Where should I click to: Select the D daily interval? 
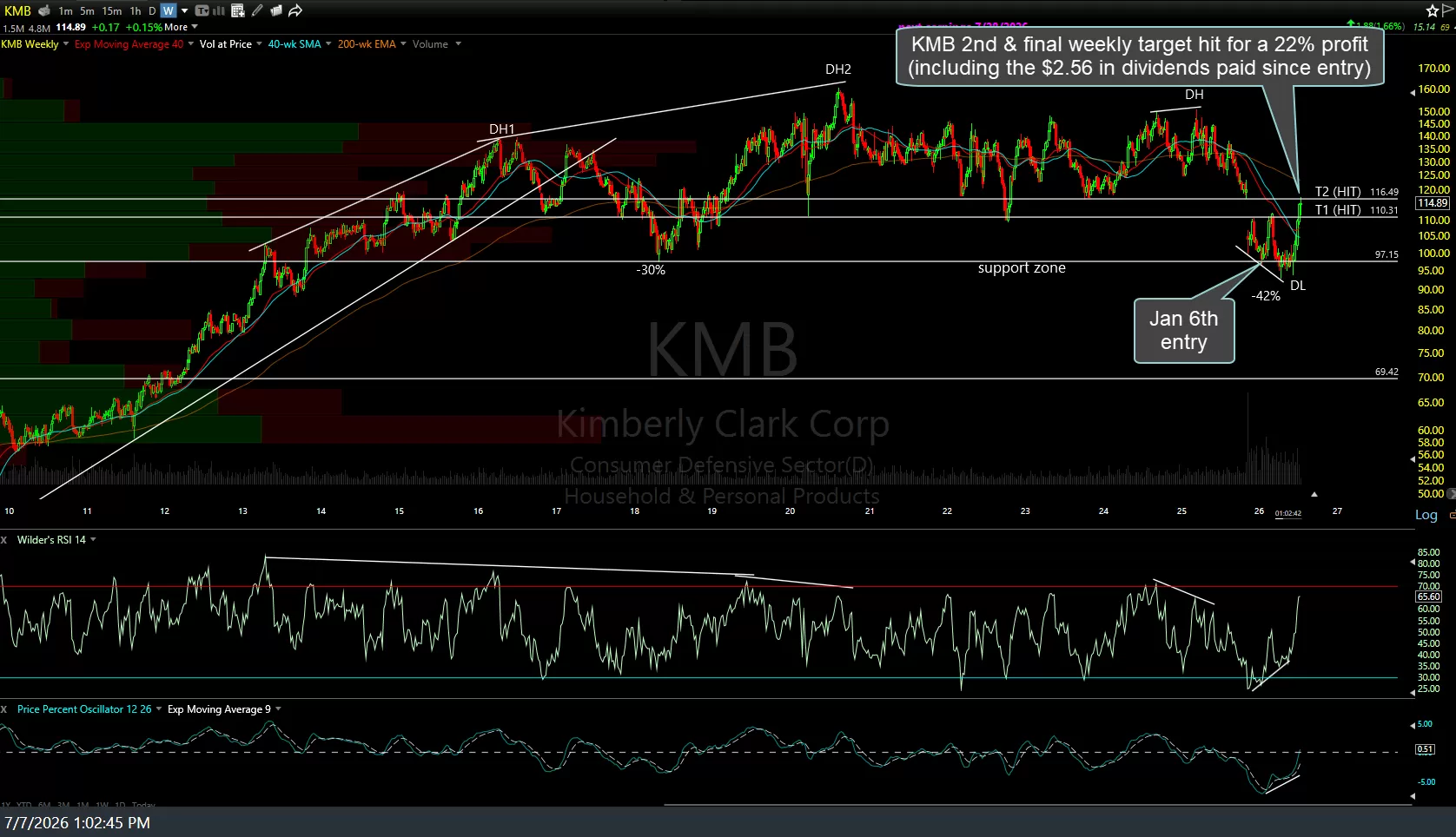pos(152,11)
